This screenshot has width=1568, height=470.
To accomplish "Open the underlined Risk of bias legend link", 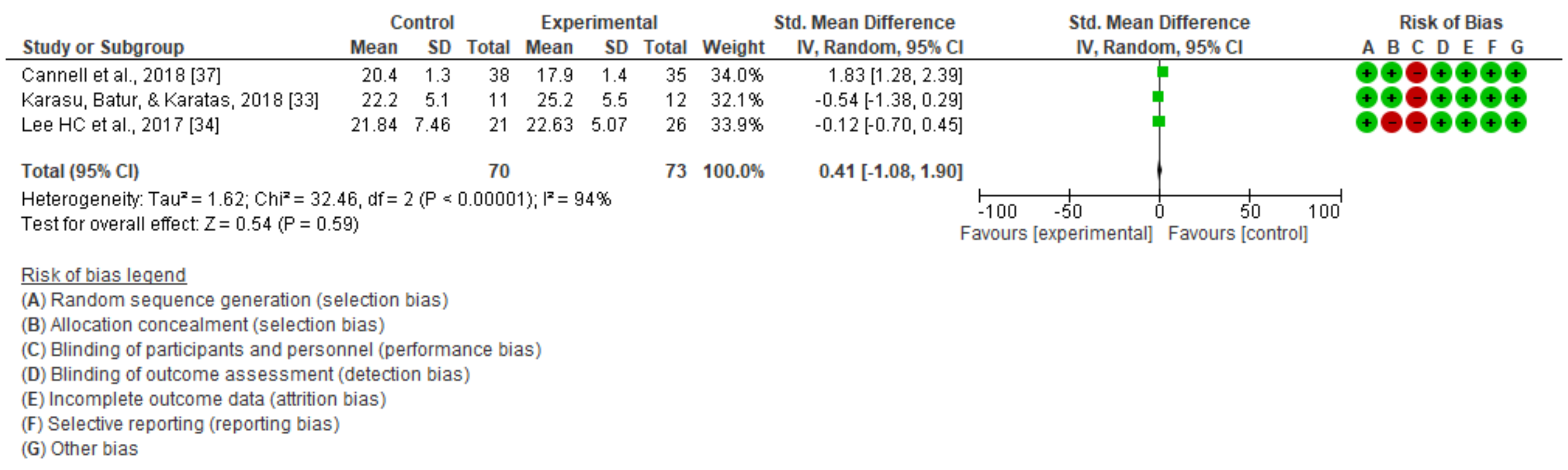I will (104, 276).
